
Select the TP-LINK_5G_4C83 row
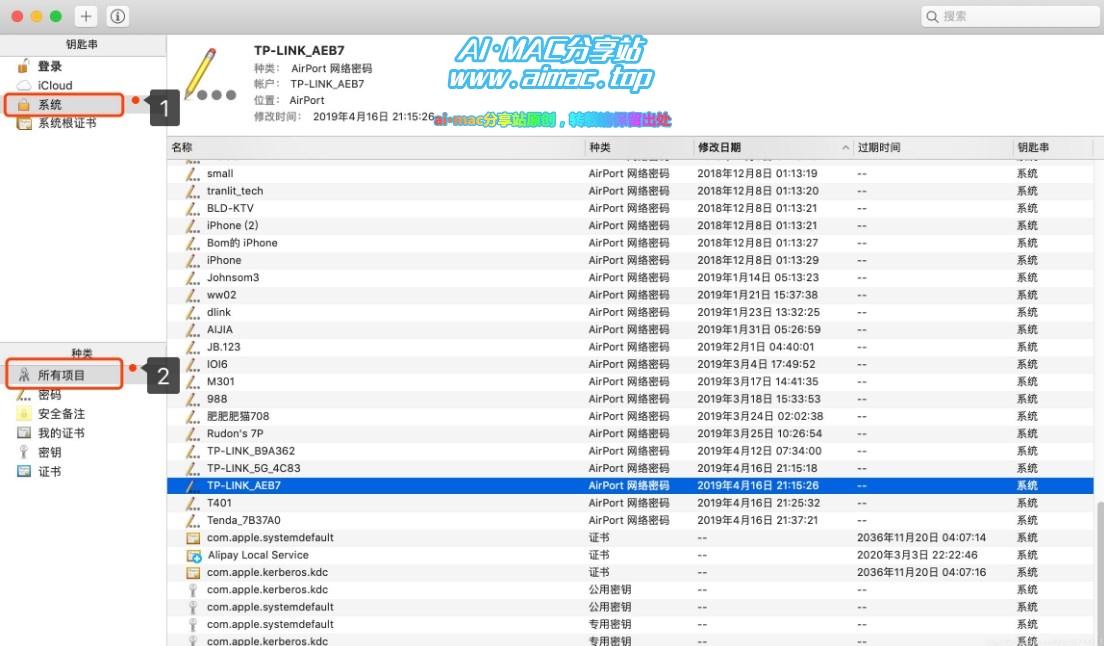[630, 468]
